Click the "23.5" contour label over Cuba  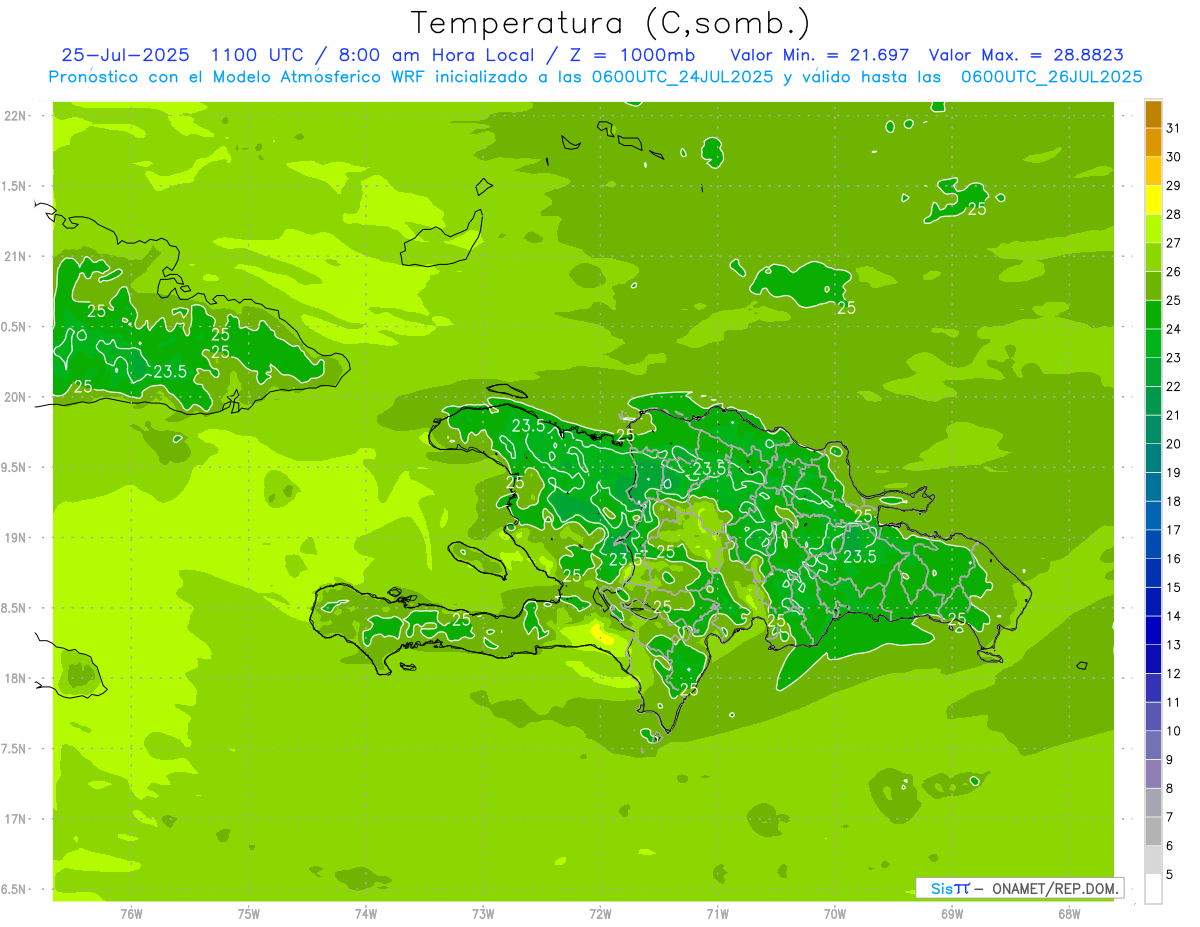point(170,372)
